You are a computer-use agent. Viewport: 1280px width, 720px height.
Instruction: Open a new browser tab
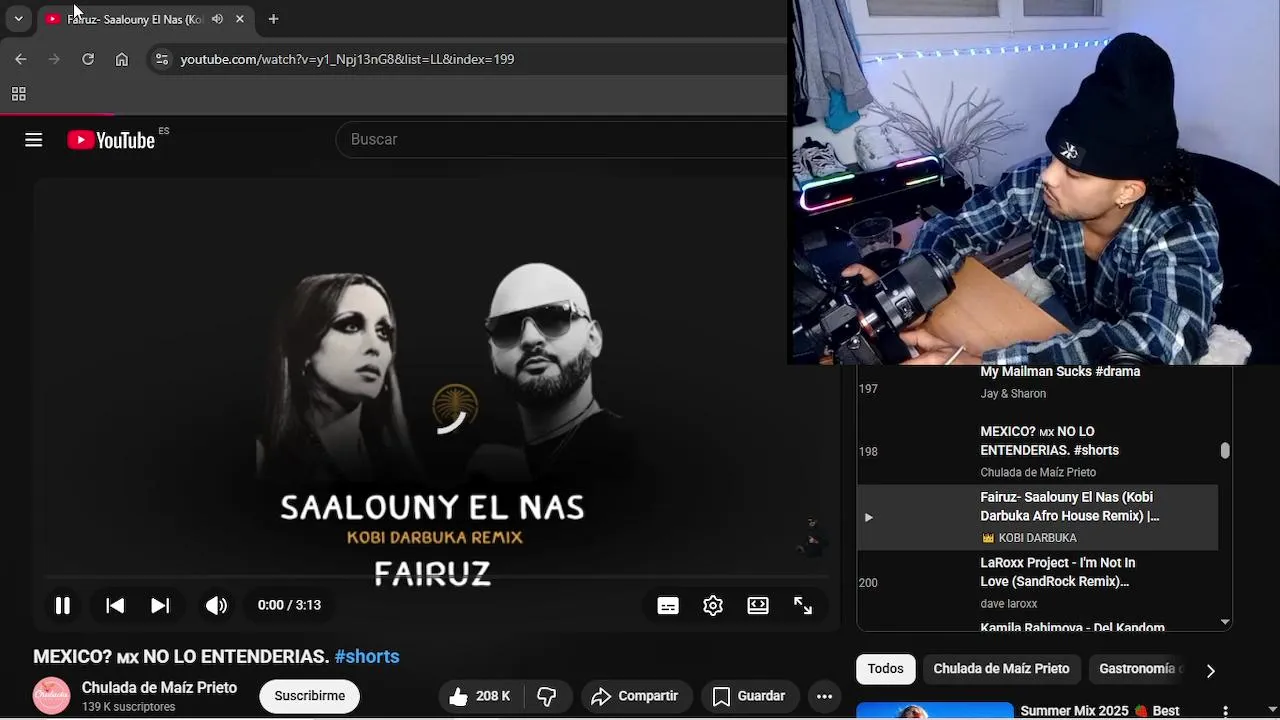click(x=273, y=19)
